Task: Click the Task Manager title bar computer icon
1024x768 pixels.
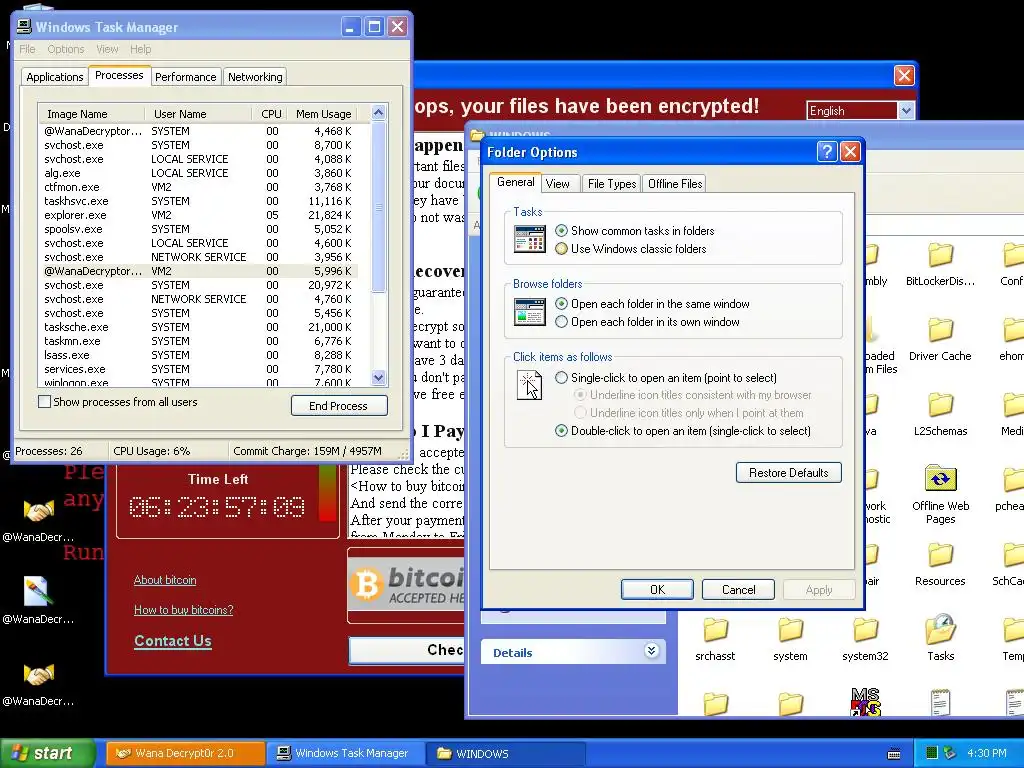Action: tap(24, 27)
